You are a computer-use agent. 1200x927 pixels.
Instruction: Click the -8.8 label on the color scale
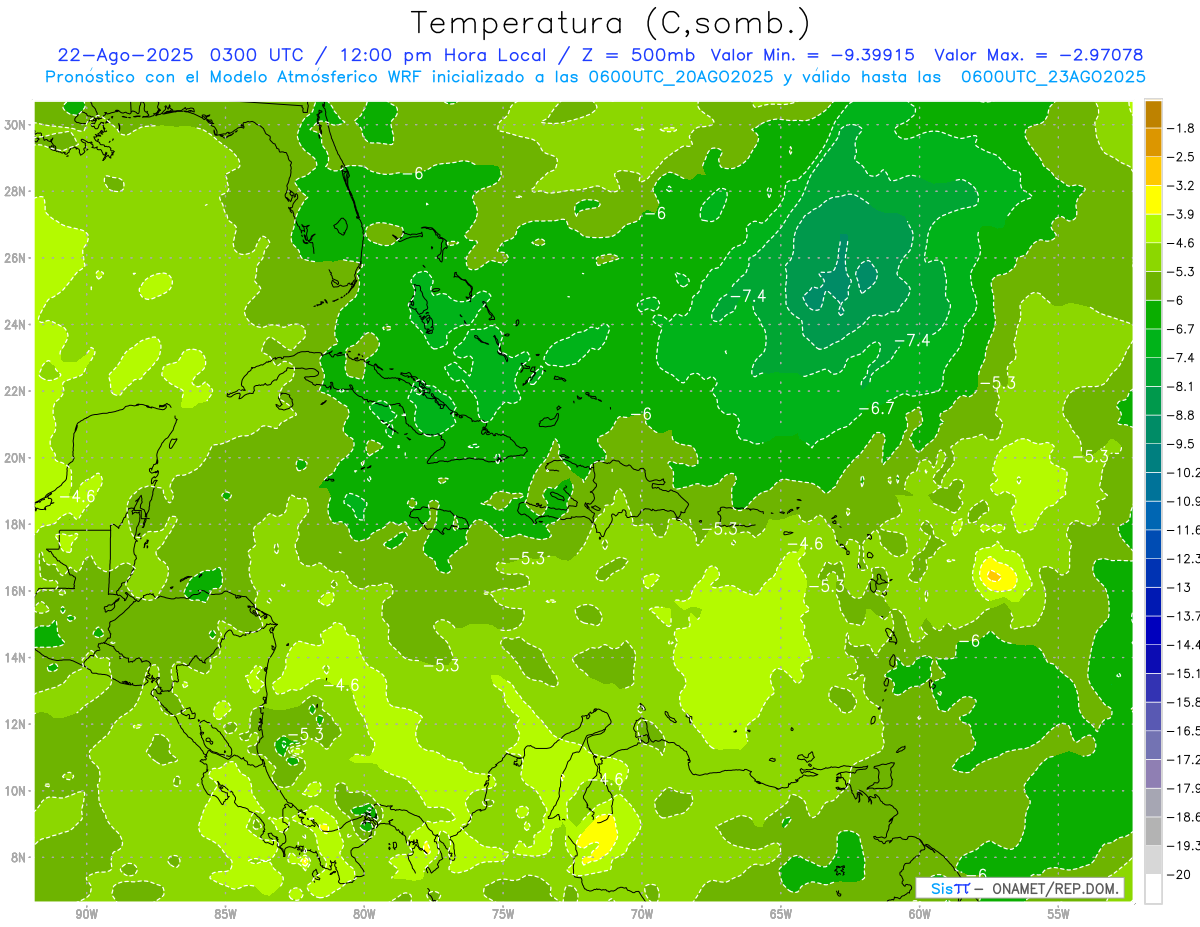click(x=1183, y=415)
